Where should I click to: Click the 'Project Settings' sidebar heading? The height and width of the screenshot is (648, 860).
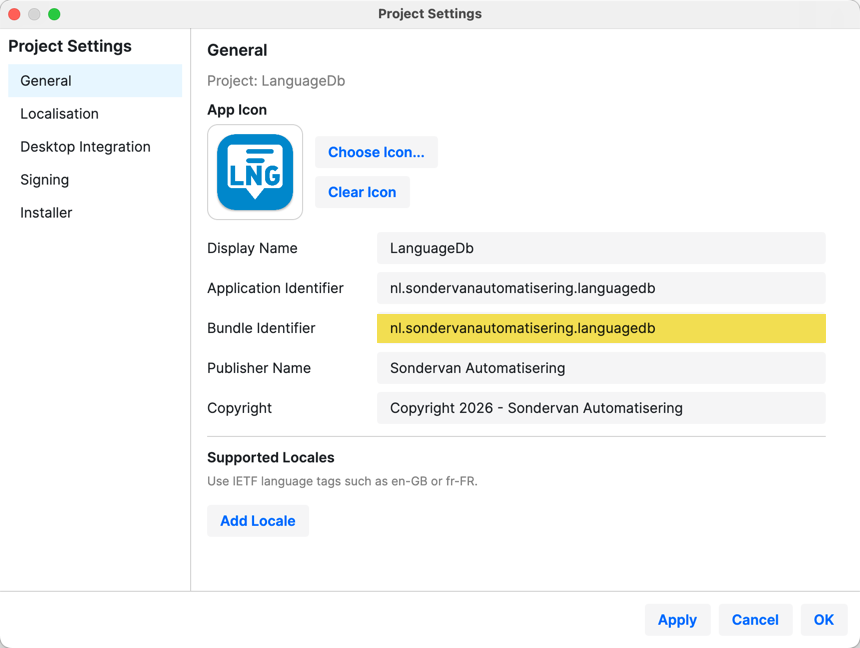[70, 46]
